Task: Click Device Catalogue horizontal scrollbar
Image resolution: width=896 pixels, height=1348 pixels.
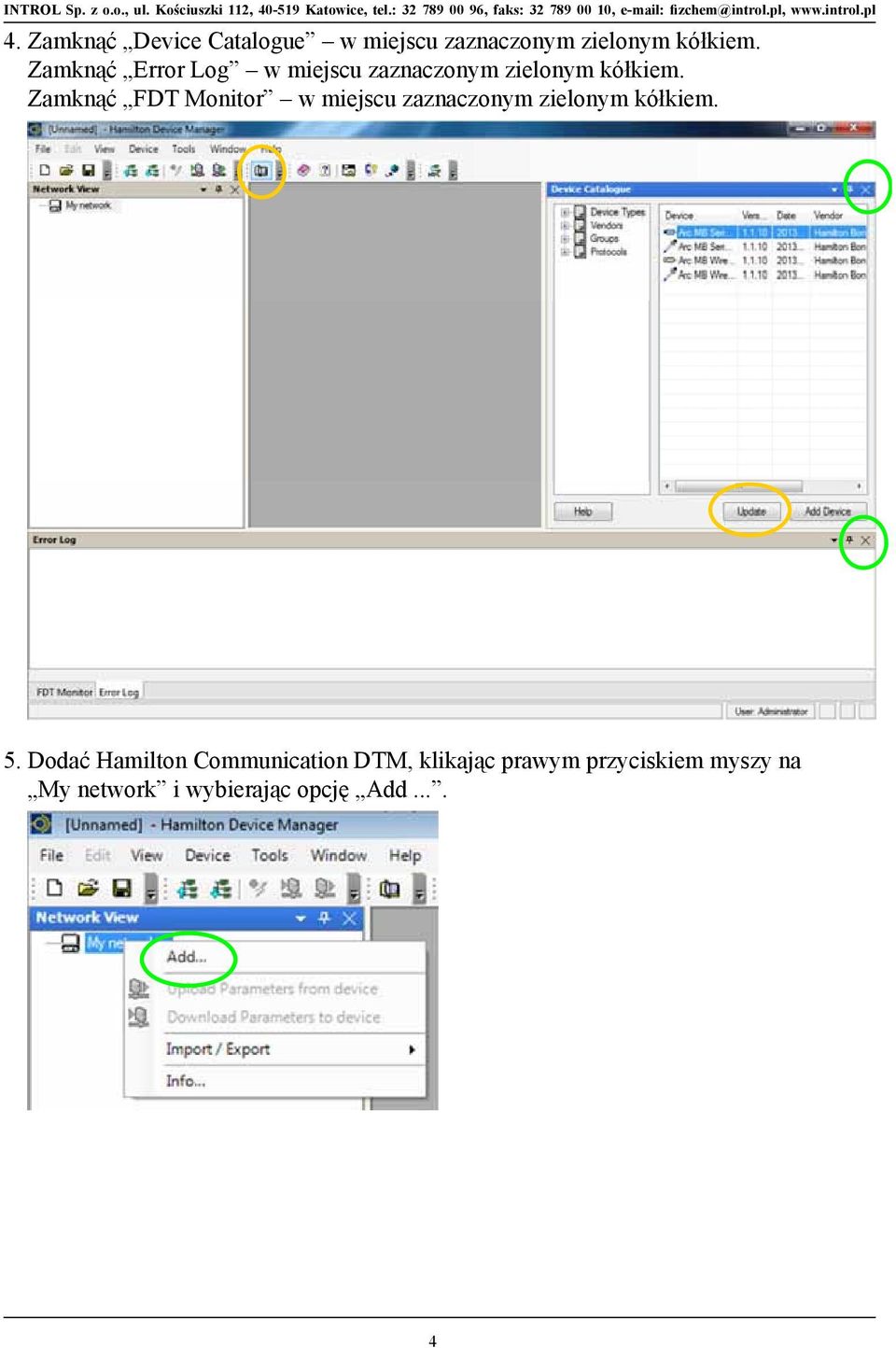Action: [762, 486]
